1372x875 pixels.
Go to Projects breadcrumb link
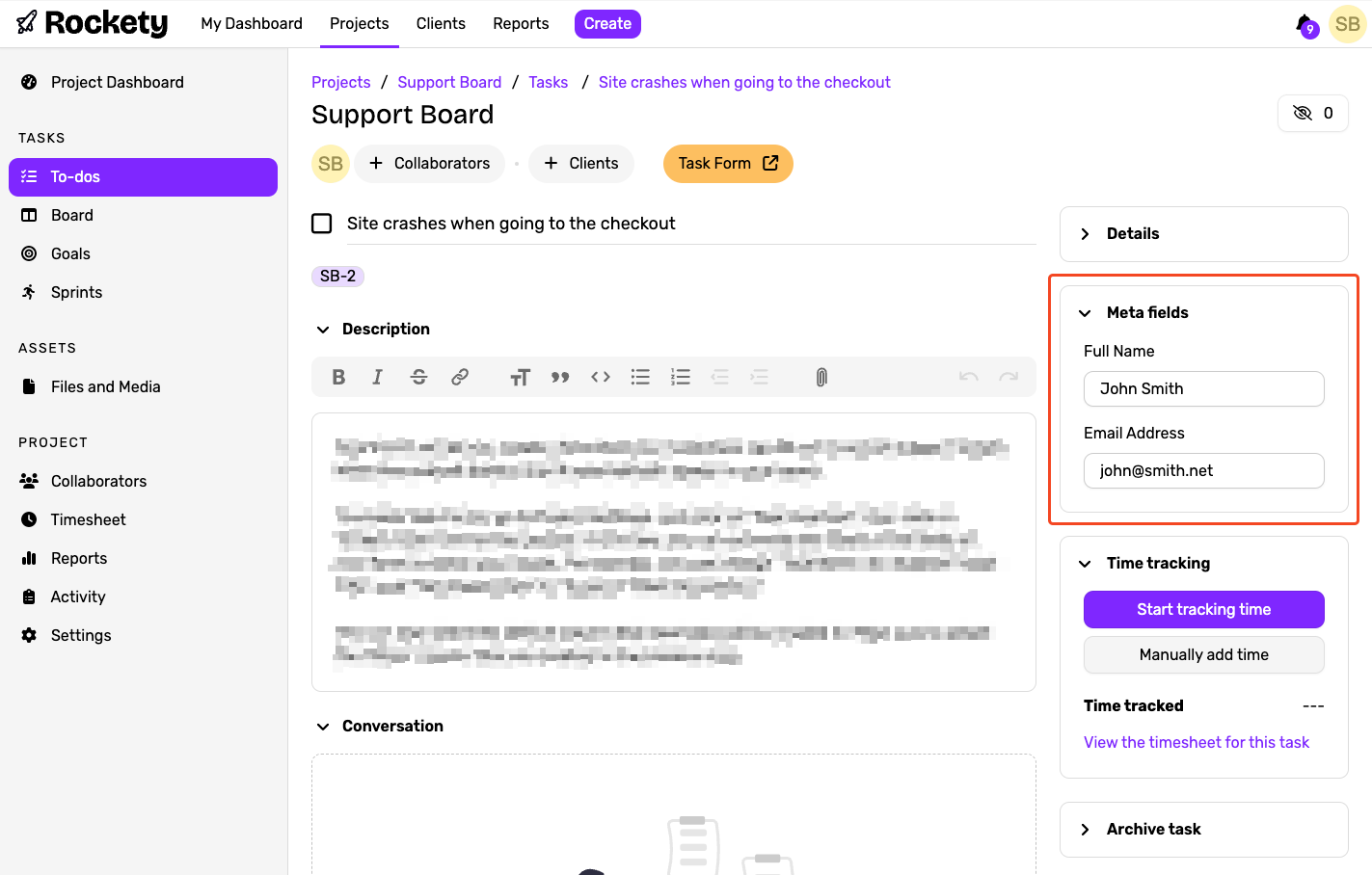pos(341,82)
